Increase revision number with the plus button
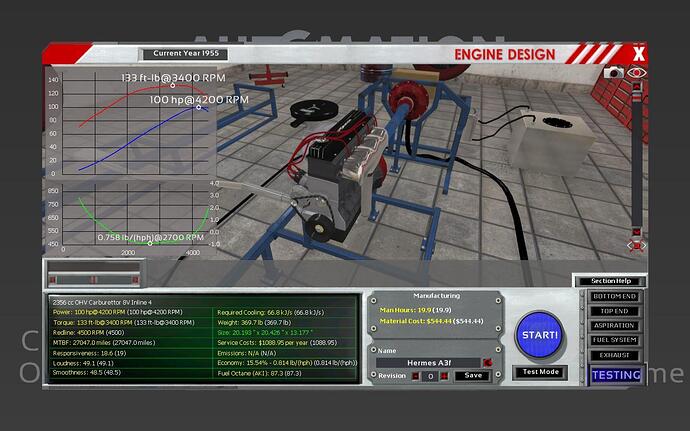The width and height of the screenshot is (690, 431). click(445, 376)
